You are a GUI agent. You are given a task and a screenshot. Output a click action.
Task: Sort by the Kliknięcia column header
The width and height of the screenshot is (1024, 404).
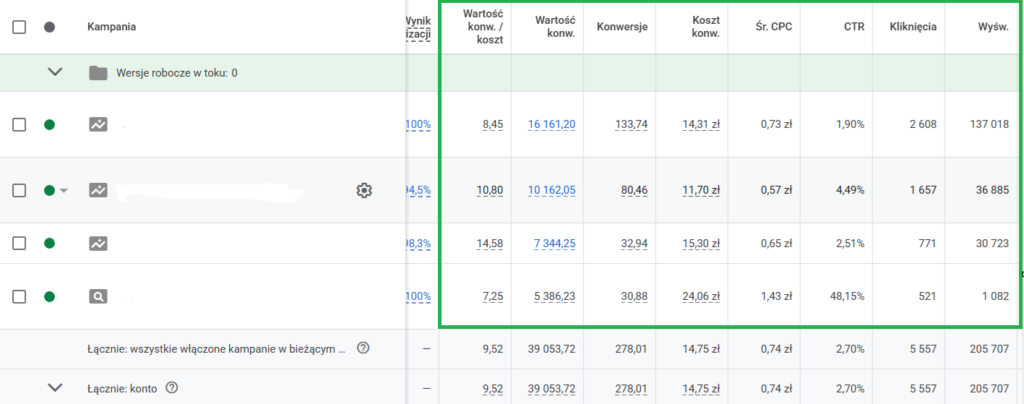[912, 27]
